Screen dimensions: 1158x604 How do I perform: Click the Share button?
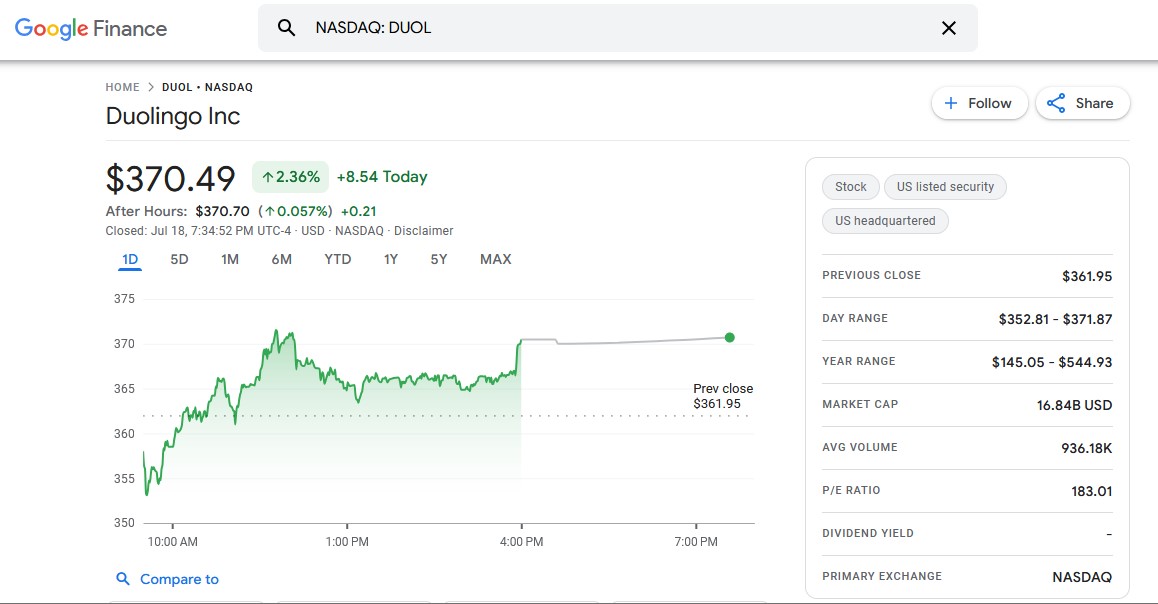pos(1081,103)
